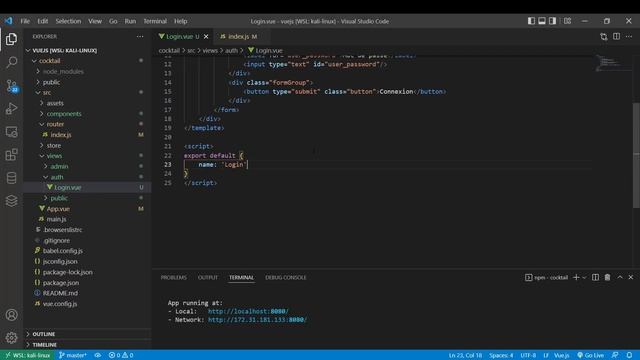Close the terminal panel

tap(631, 277)
